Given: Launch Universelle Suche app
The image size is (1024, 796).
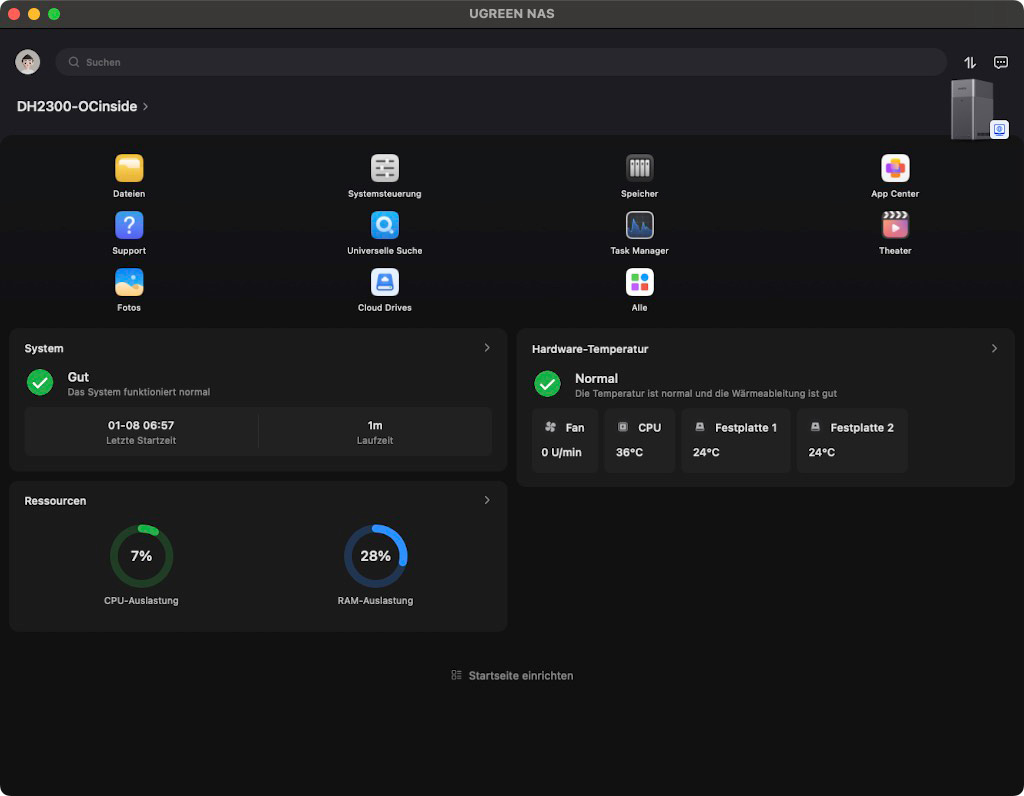Looking at the screenshot, I should pyautogui.click(x=385, y=225).
